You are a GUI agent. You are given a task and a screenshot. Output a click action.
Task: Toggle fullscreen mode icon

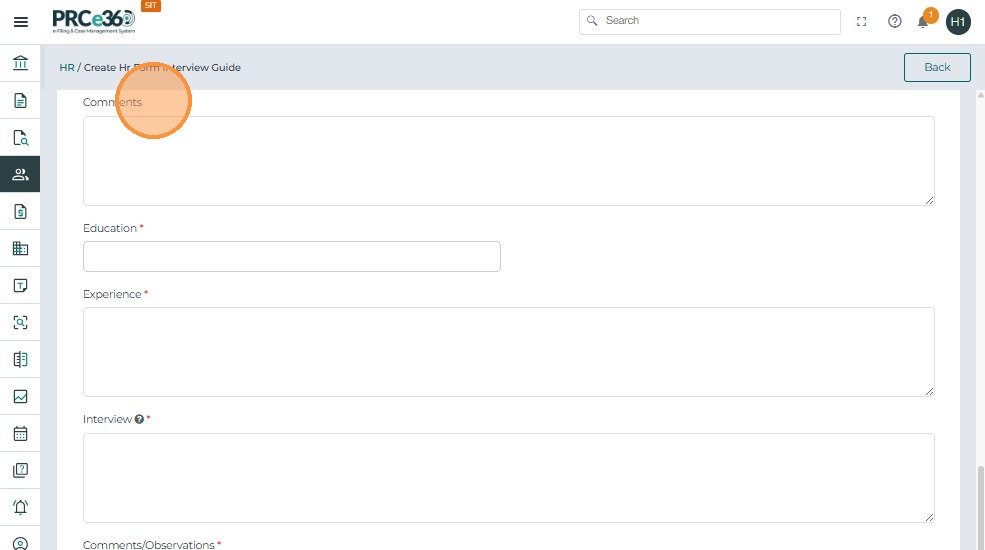click(x=861, y=21)
